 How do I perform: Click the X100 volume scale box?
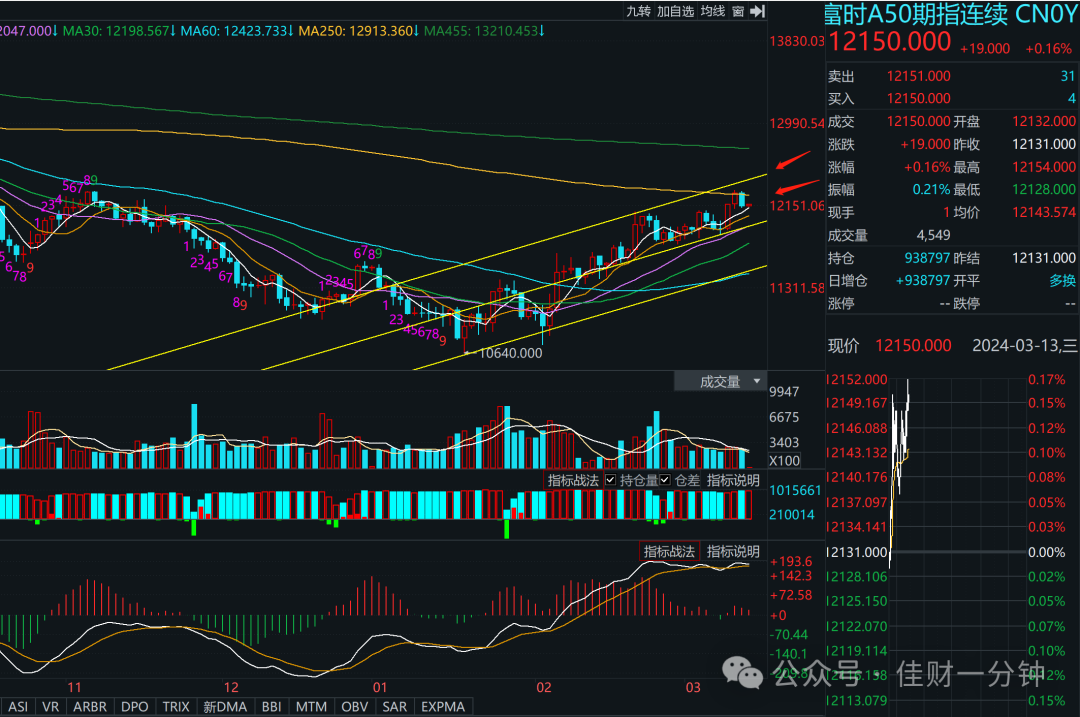click(785, 461)
